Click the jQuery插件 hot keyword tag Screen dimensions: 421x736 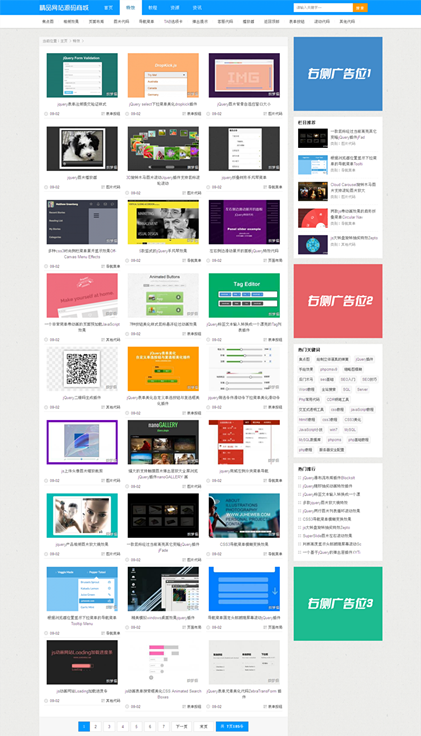pyautogui.click(x=364, y=359)
